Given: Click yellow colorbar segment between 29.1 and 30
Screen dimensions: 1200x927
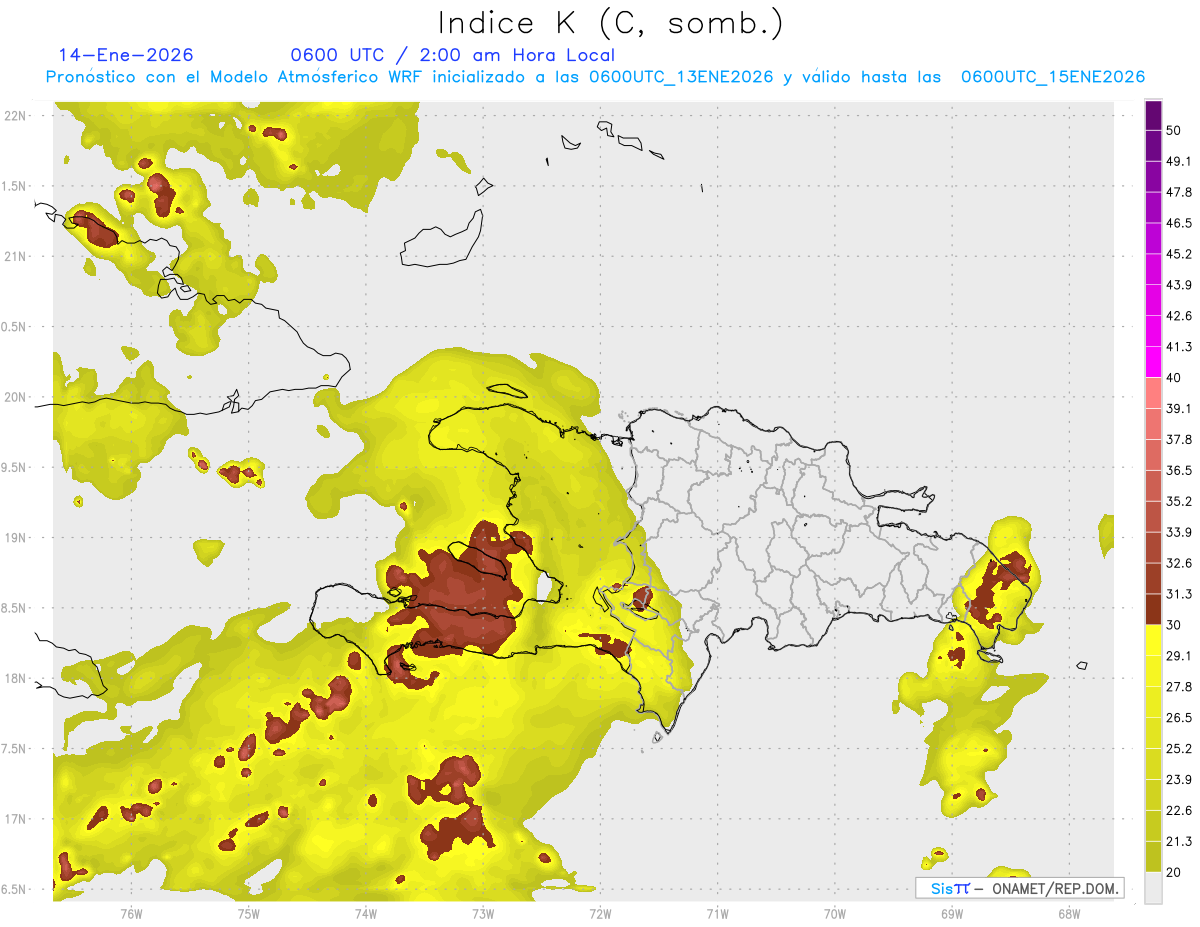Looking at the screenshot, I should pos(1153,640).
